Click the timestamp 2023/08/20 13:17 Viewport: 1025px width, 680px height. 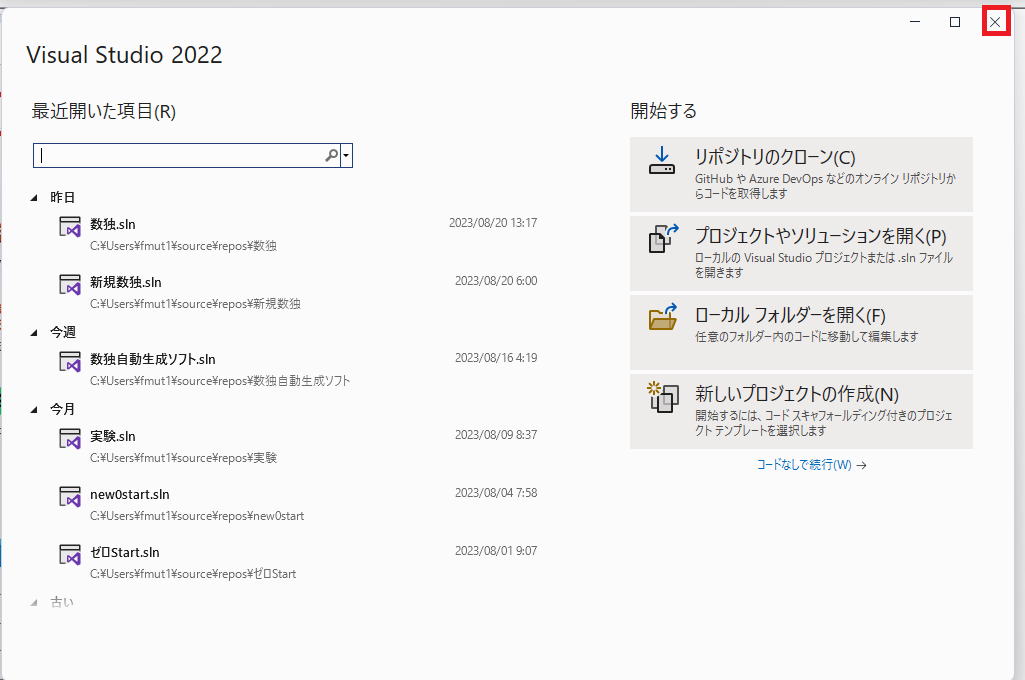(493, 223)
